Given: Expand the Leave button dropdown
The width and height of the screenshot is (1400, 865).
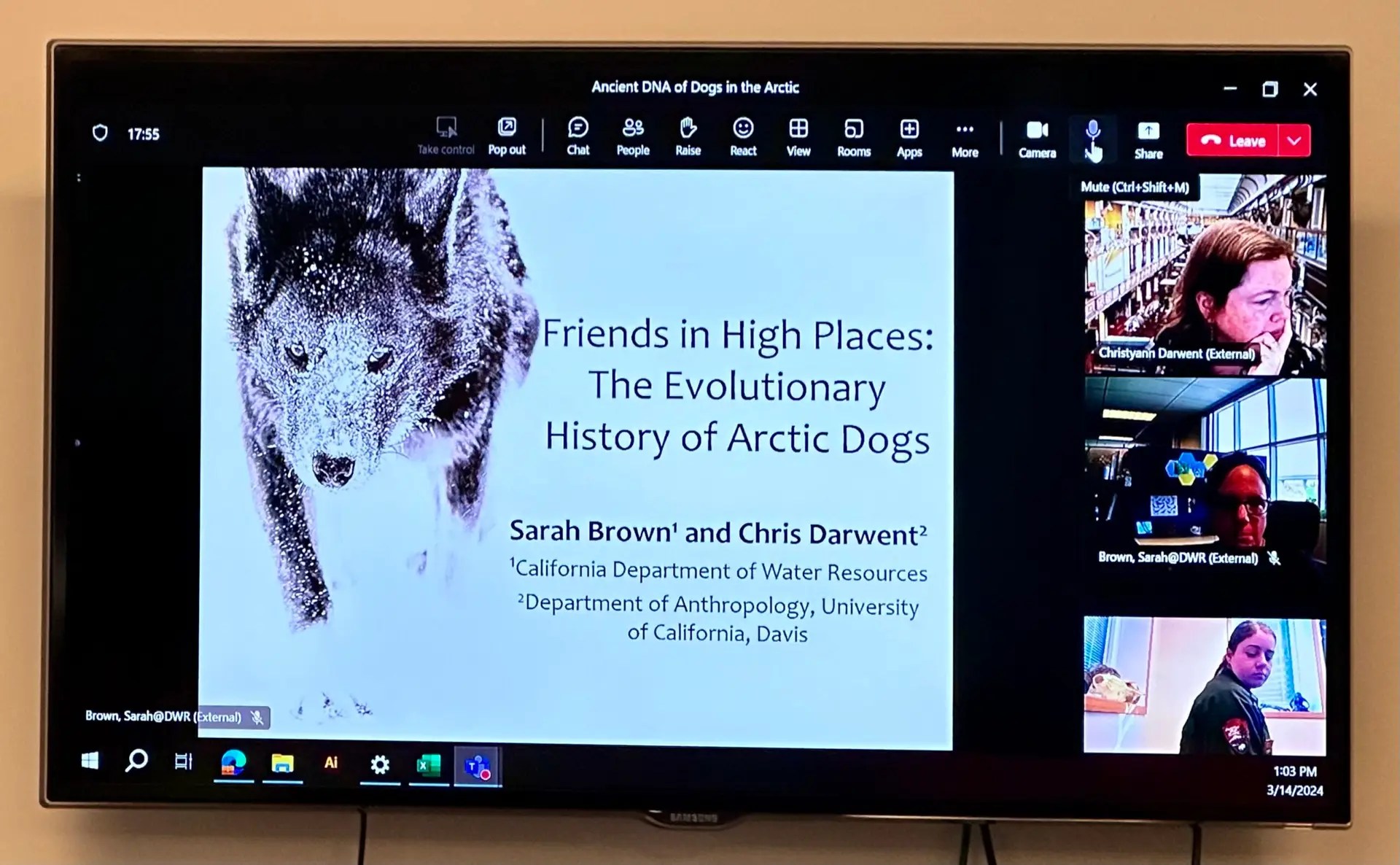Looking at the screenshot, I should tap(1294, 141).
